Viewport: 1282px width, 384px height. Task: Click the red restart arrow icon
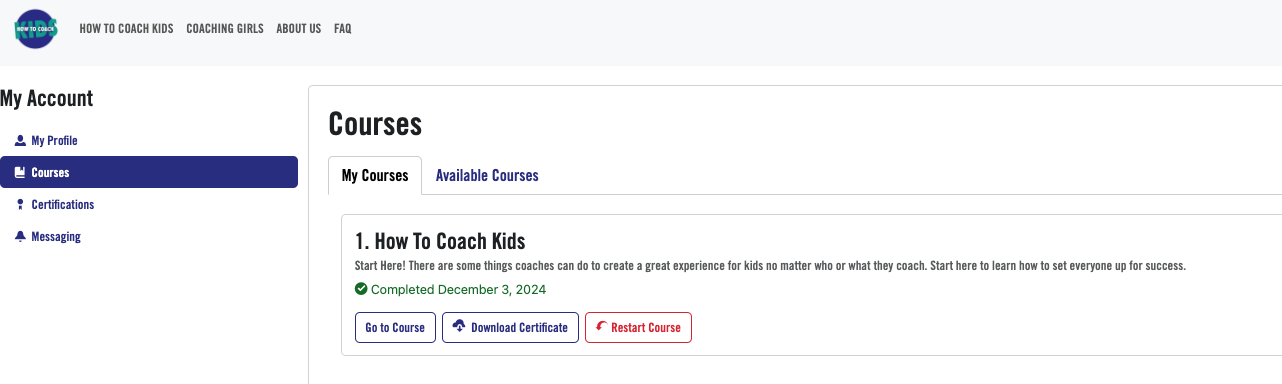(x=601, y=327)
